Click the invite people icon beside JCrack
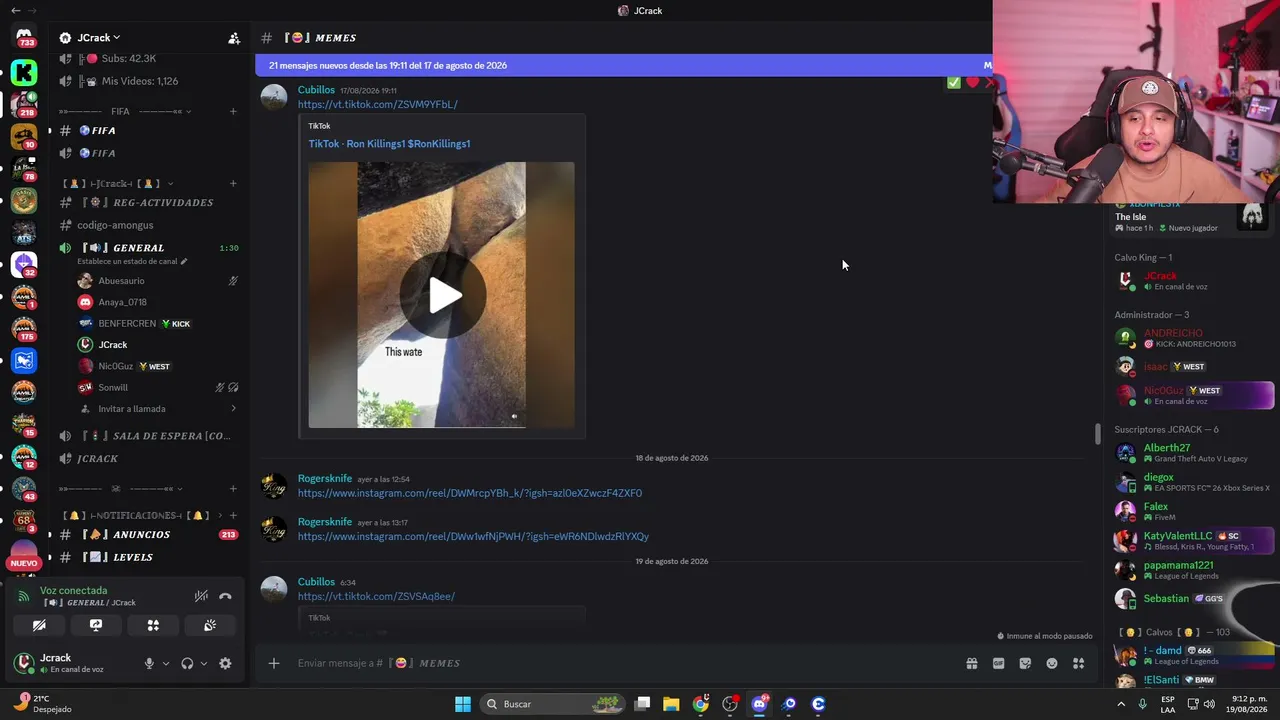 point(234,38)
